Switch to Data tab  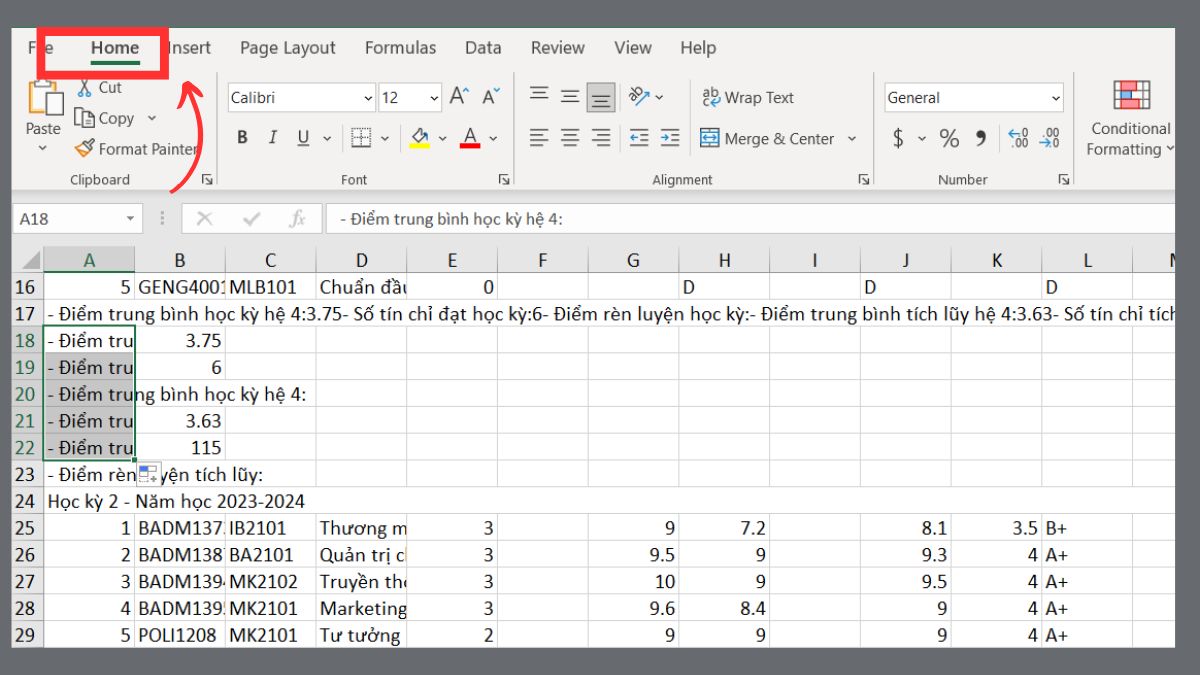pos(483,48)
